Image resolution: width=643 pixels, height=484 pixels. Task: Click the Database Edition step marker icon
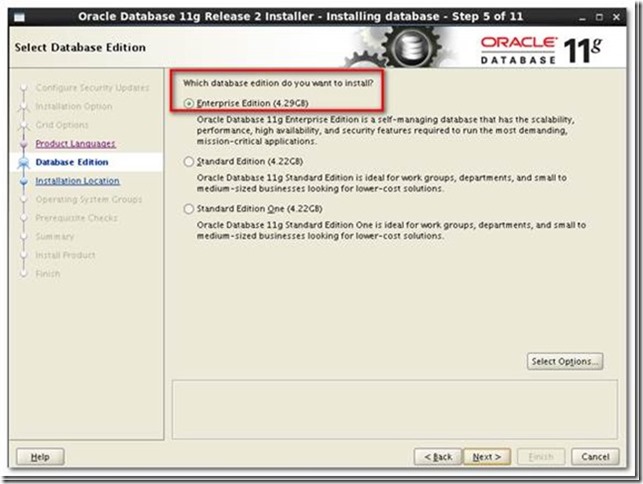point(24,162)
